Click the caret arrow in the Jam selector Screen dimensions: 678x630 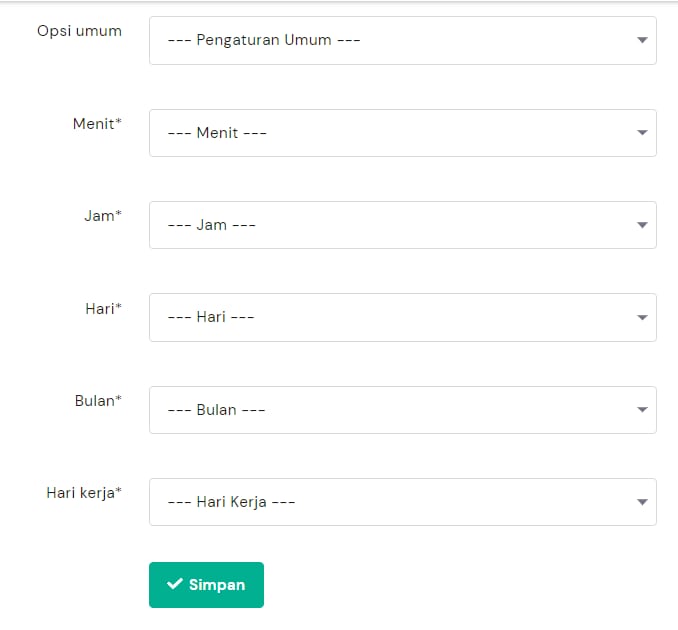point(642,225)
